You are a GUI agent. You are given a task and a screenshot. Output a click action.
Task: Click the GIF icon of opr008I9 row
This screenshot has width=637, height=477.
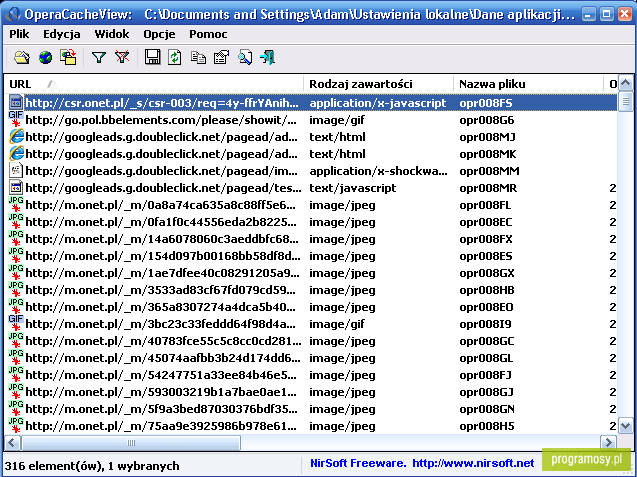coord(16,323)
